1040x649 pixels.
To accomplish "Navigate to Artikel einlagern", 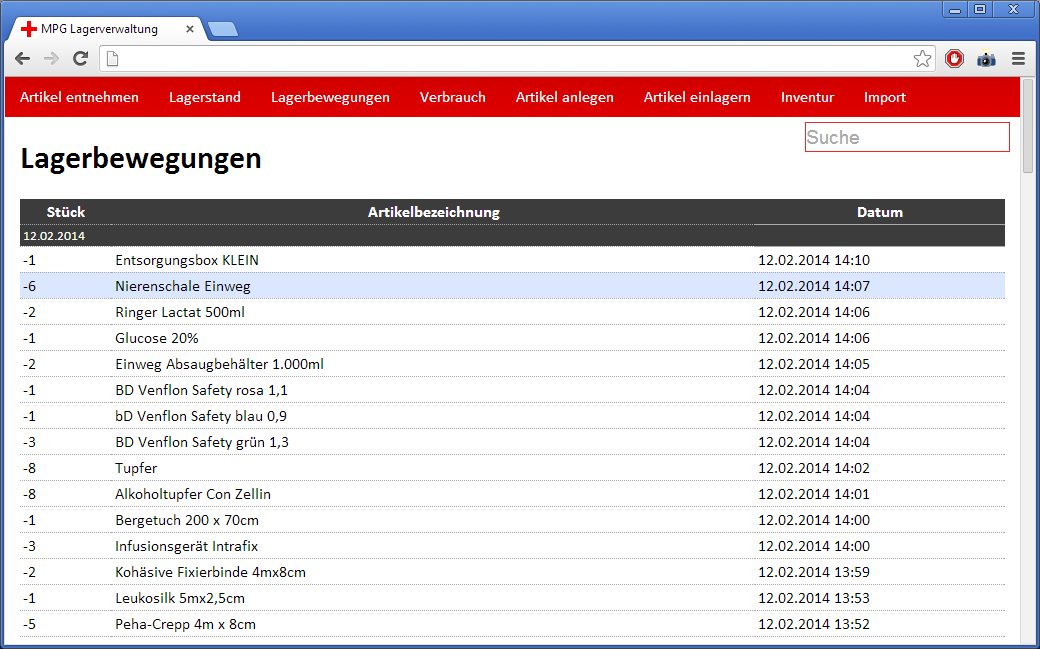I will (x=697, y=97).
